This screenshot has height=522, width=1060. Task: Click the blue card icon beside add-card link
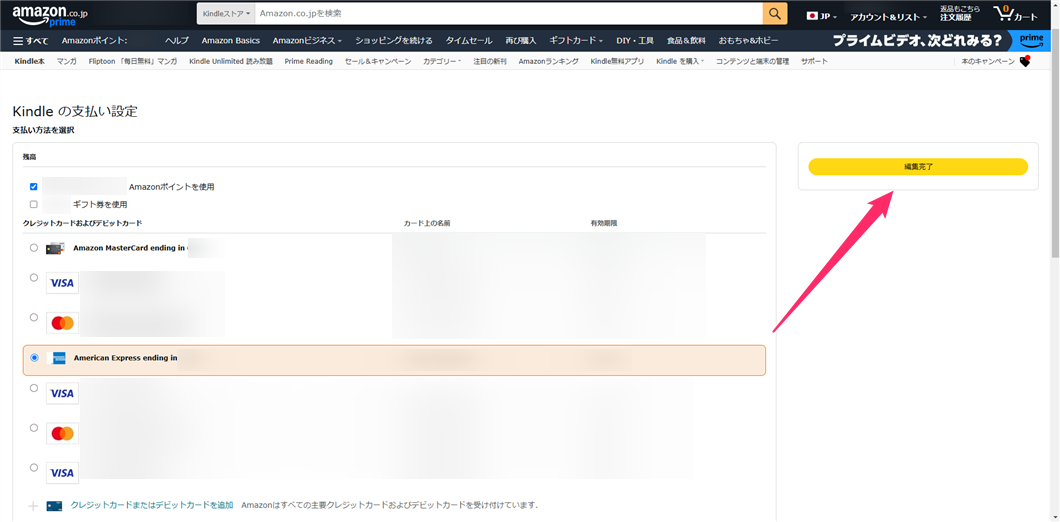coord(55,506)
